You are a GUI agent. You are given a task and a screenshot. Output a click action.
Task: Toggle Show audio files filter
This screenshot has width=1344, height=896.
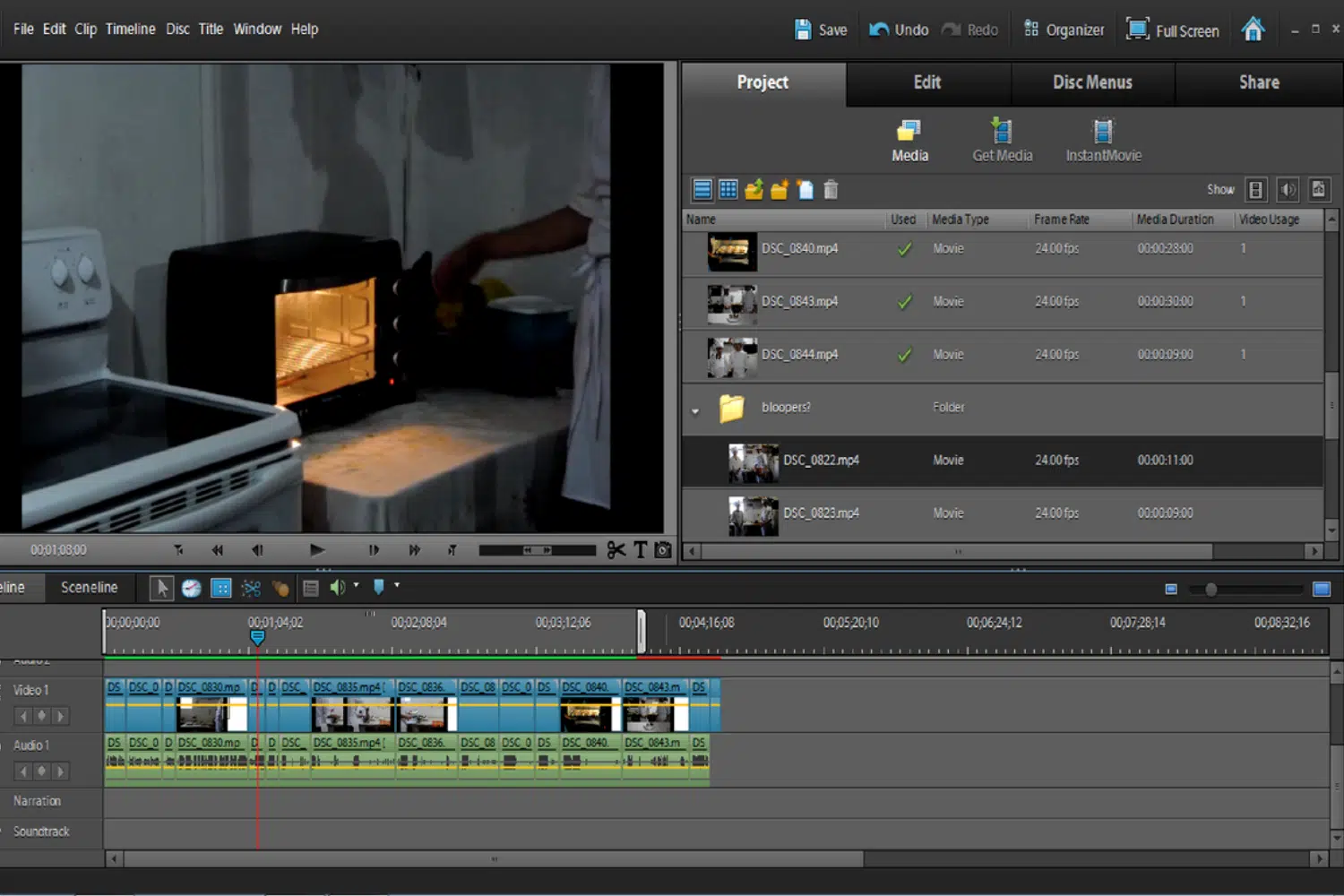[x=1288, y=189]
